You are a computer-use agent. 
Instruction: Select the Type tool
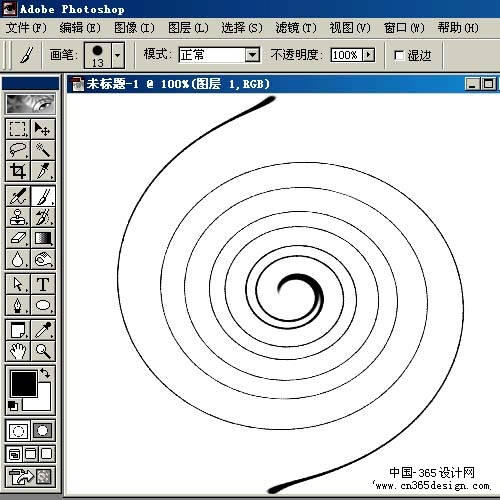[x=43, y=284]
